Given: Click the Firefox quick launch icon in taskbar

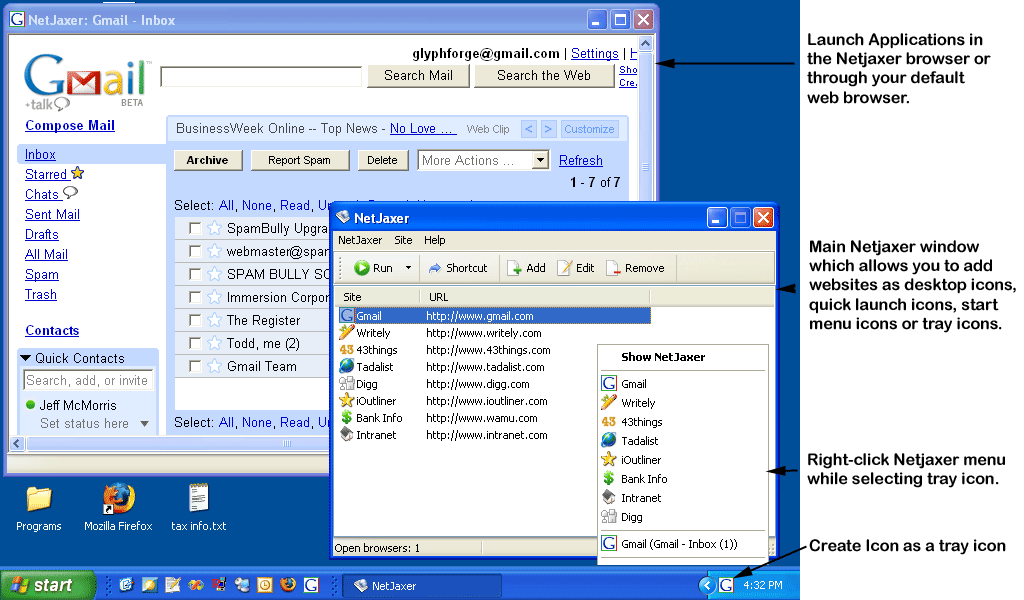Looking at the screenshot, I should 288,584.
